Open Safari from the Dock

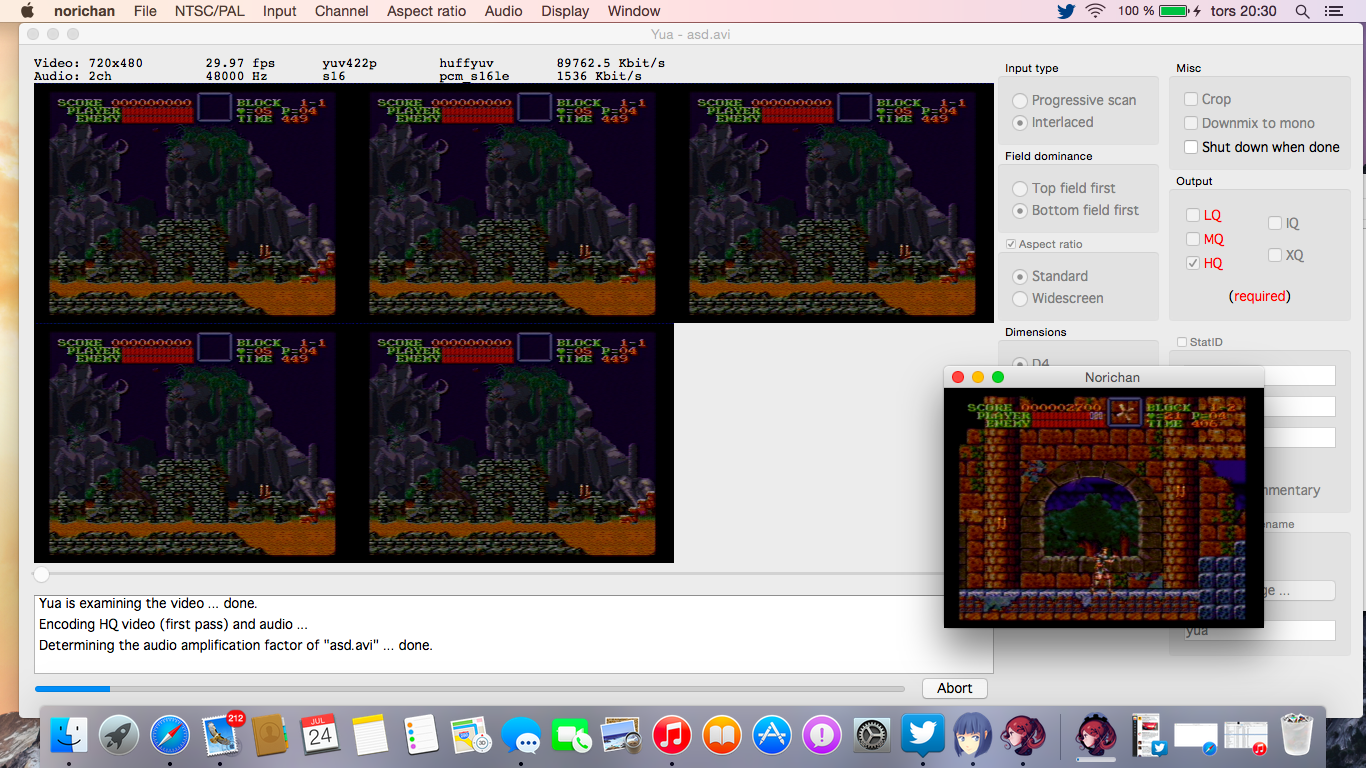(x=170, y=737)
